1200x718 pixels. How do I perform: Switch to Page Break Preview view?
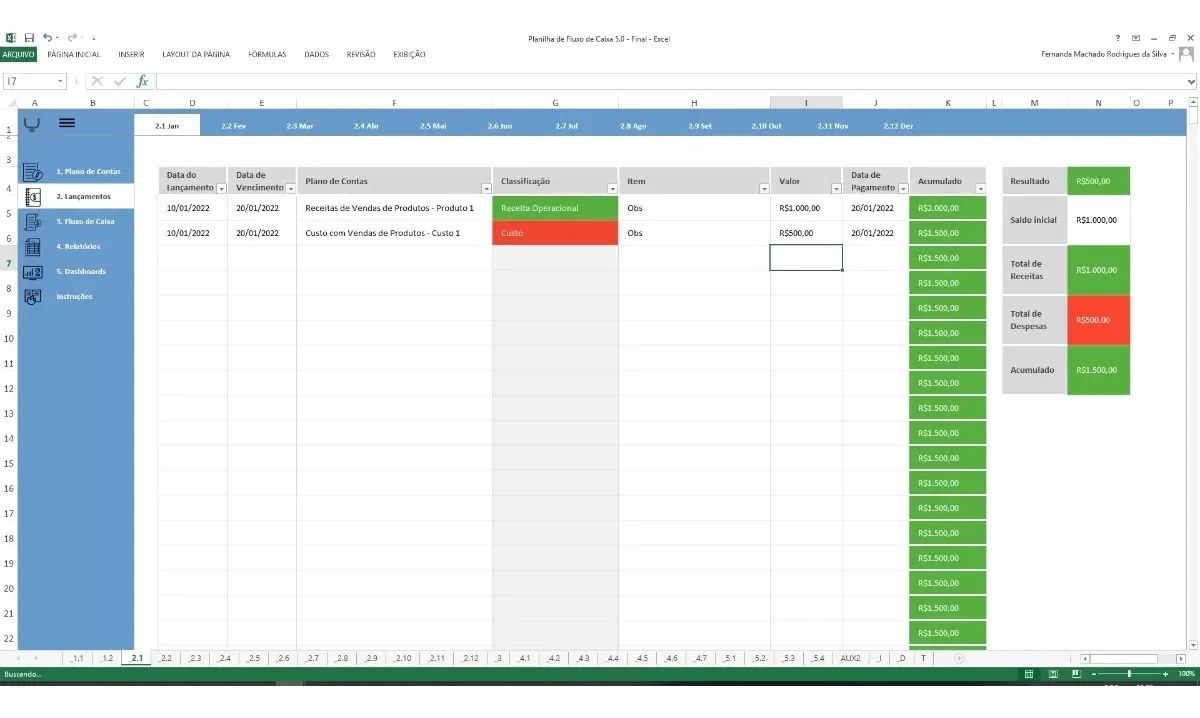pyautogui.click(x=1076, y=675)
